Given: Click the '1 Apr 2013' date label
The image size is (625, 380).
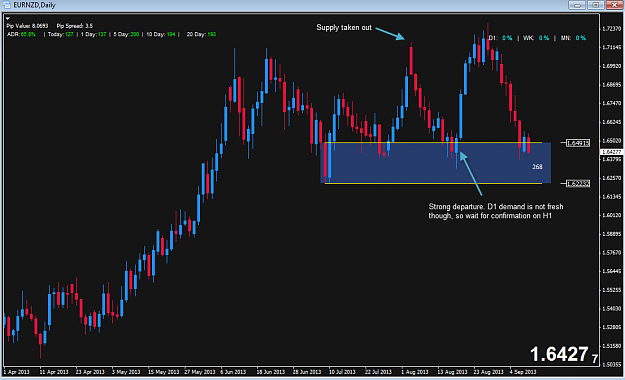Looking at the screenshot, I should pos(16,372).
